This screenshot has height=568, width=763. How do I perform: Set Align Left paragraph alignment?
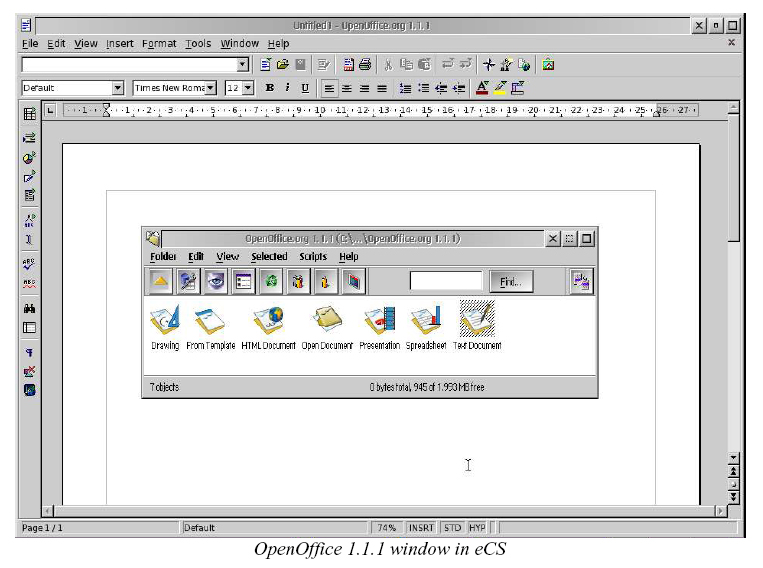click(329, 88)
